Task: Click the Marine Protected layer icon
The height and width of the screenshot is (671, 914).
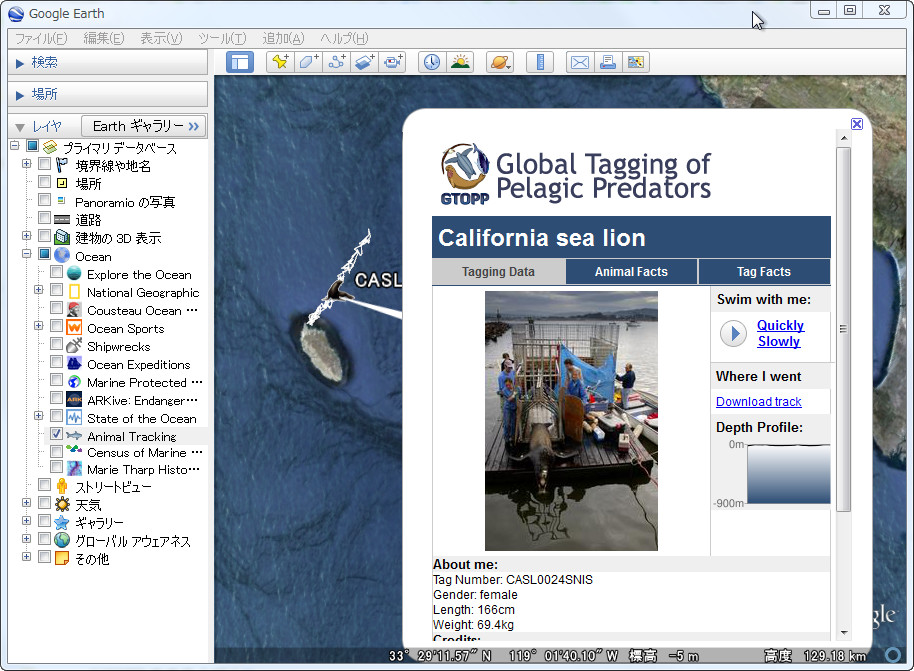Action: click(74, 382)
